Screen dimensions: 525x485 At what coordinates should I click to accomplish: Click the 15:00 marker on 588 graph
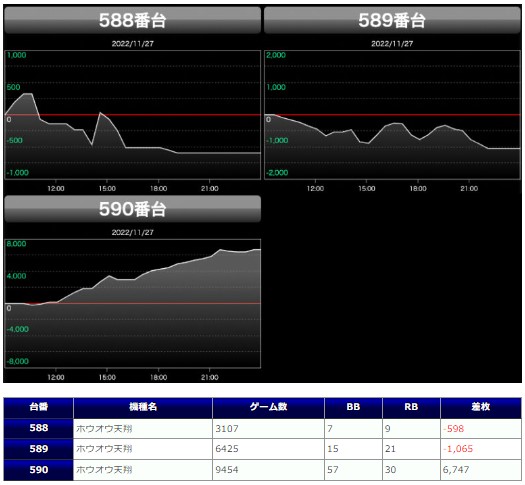tap(107, 189)
